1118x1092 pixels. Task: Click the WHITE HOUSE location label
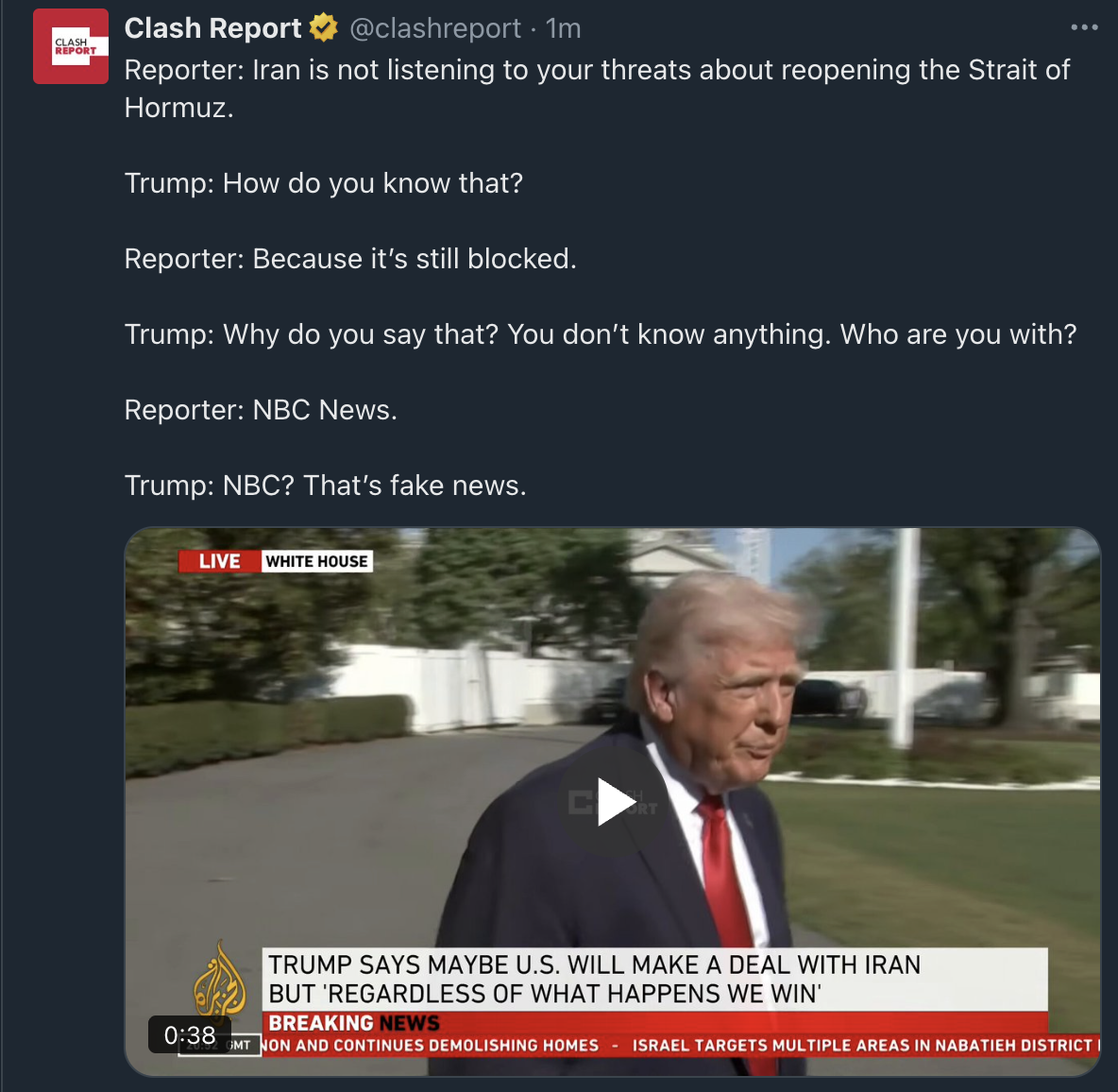tap(316, 561)
